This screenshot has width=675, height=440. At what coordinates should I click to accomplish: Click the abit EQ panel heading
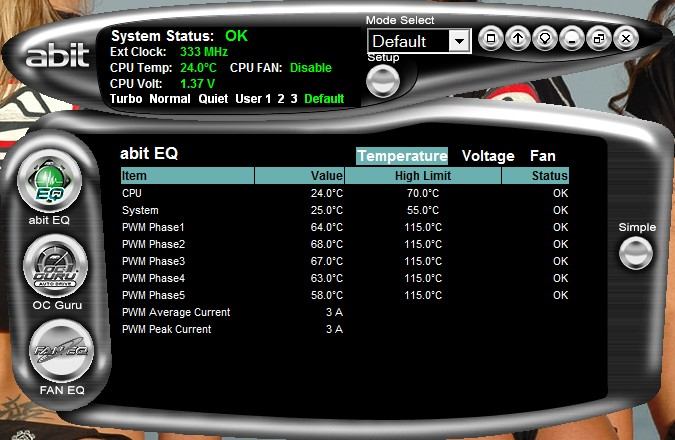click(x=149, y=153)
